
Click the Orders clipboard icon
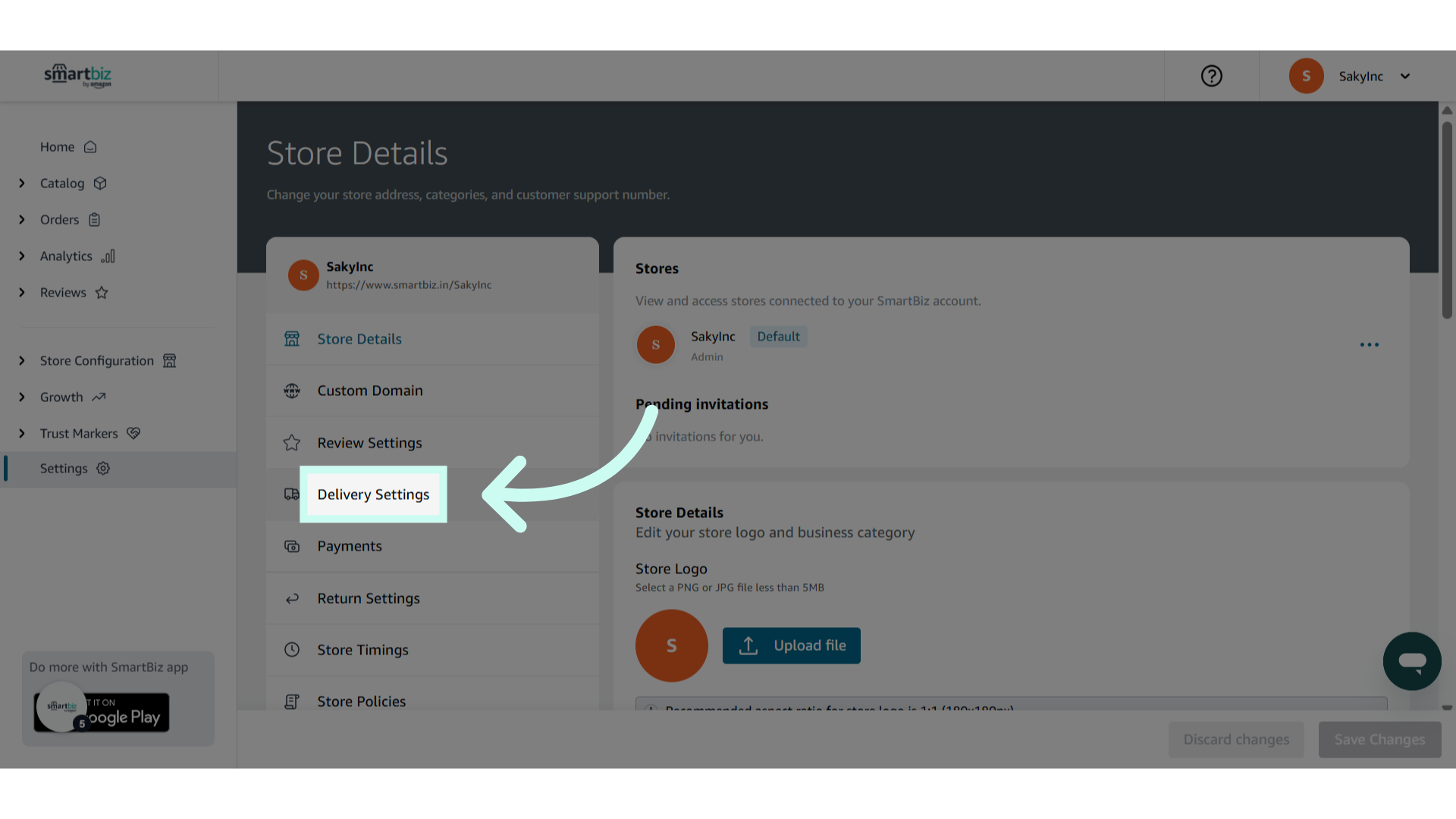(95, 220)
